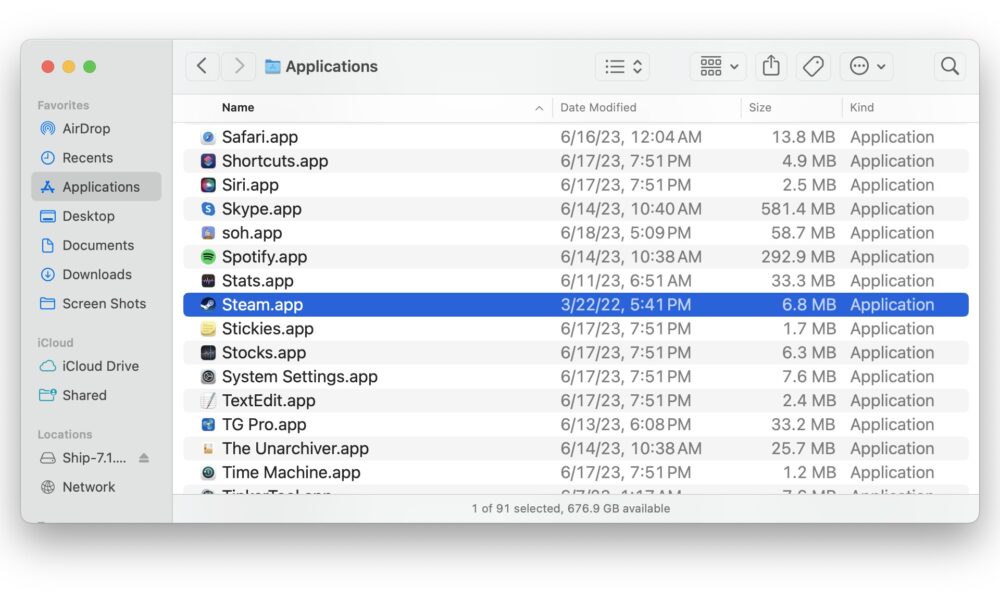Go back using the left chevron button

tap(202, 66)
